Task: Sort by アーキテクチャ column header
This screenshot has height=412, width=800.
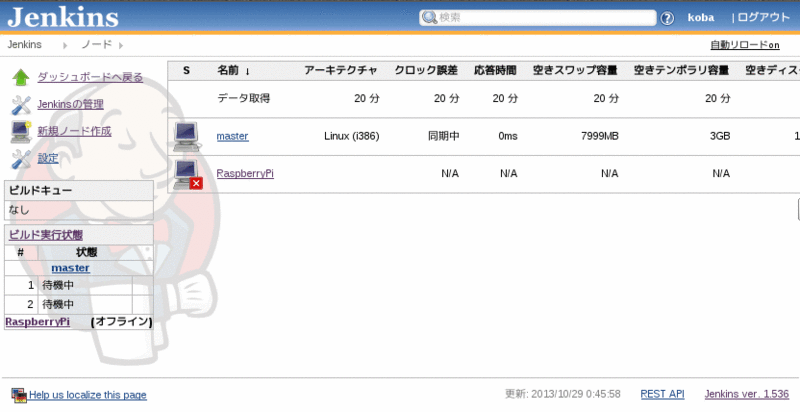Action: [341, 70]
